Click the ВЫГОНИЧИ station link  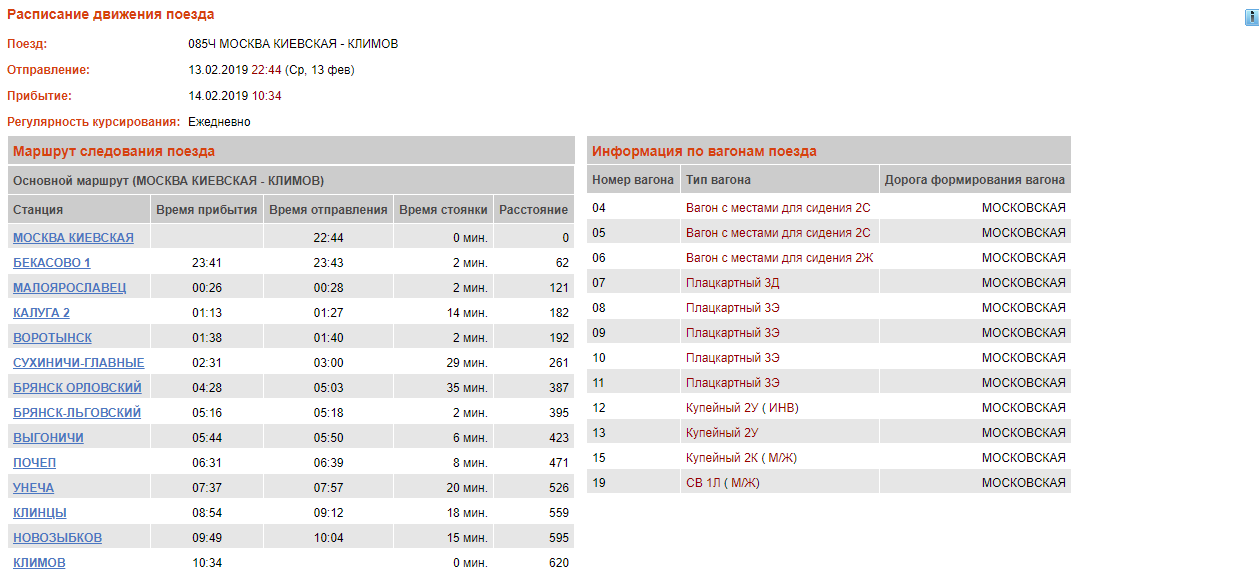(x=48, y=438)
